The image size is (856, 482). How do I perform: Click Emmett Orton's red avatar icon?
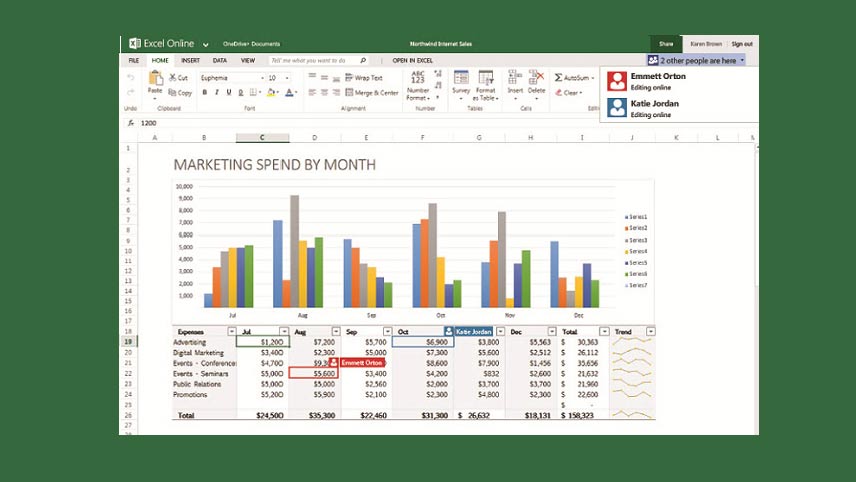click(618, 80)
